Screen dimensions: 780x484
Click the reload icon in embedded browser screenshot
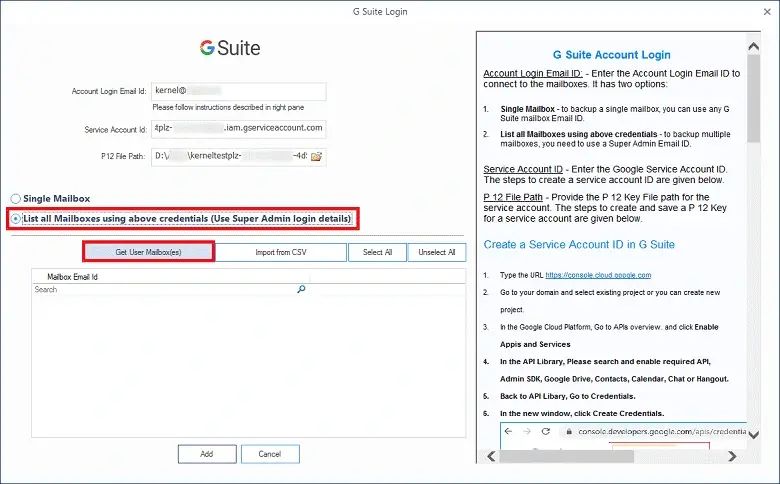coord(545,431)
